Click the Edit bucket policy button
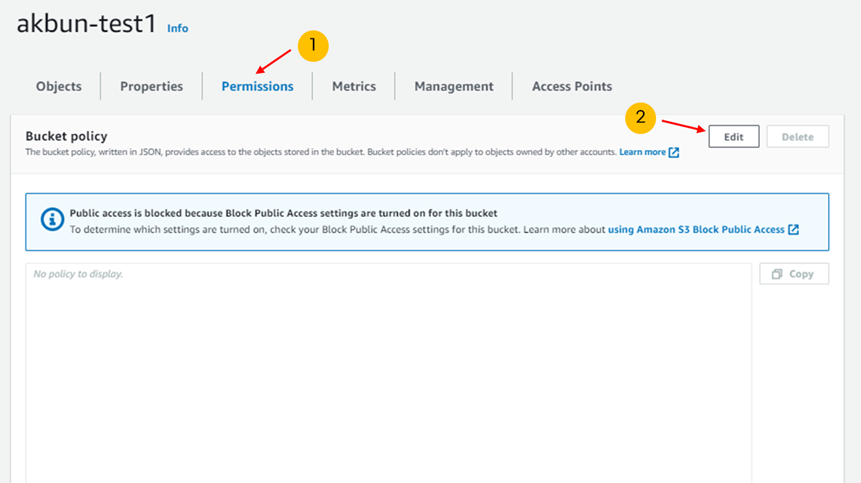The width and height of the screenshot is (861, 483). click(734, 137)
